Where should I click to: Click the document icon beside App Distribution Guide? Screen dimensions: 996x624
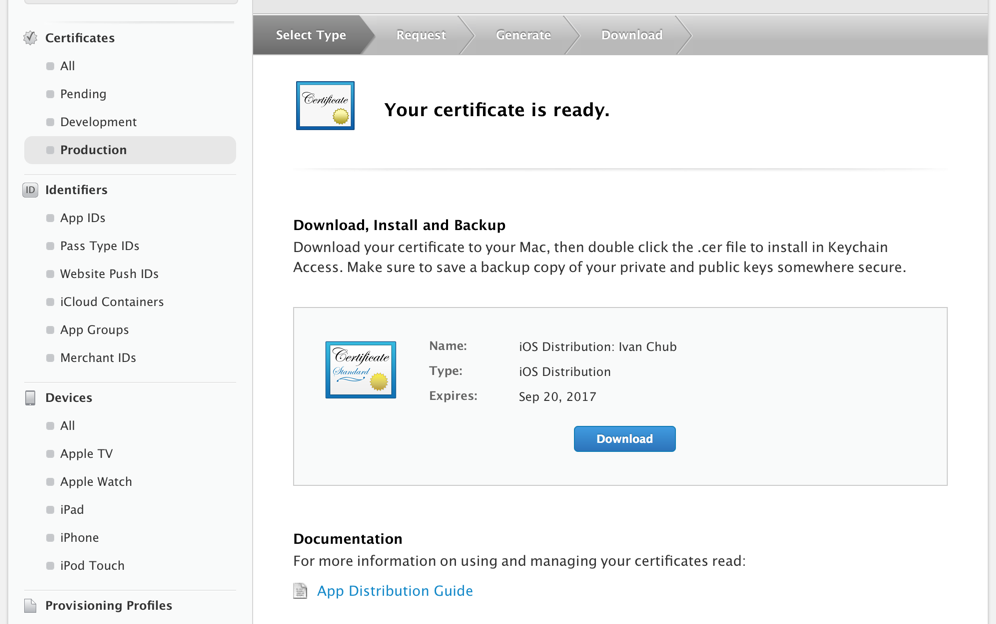[300, 591]
